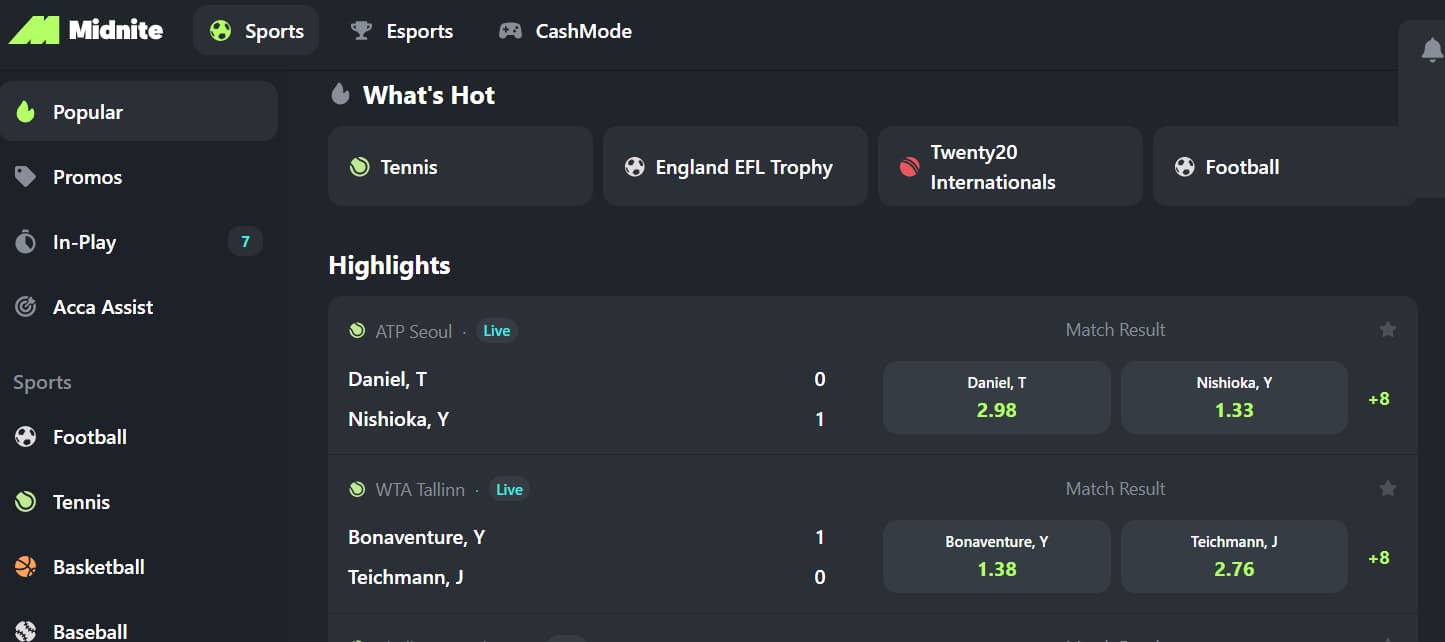This screenshot has height=642, width=1445.
Task: Choose Teichmann, J odds 2.76
Action: click(1234, 556)
